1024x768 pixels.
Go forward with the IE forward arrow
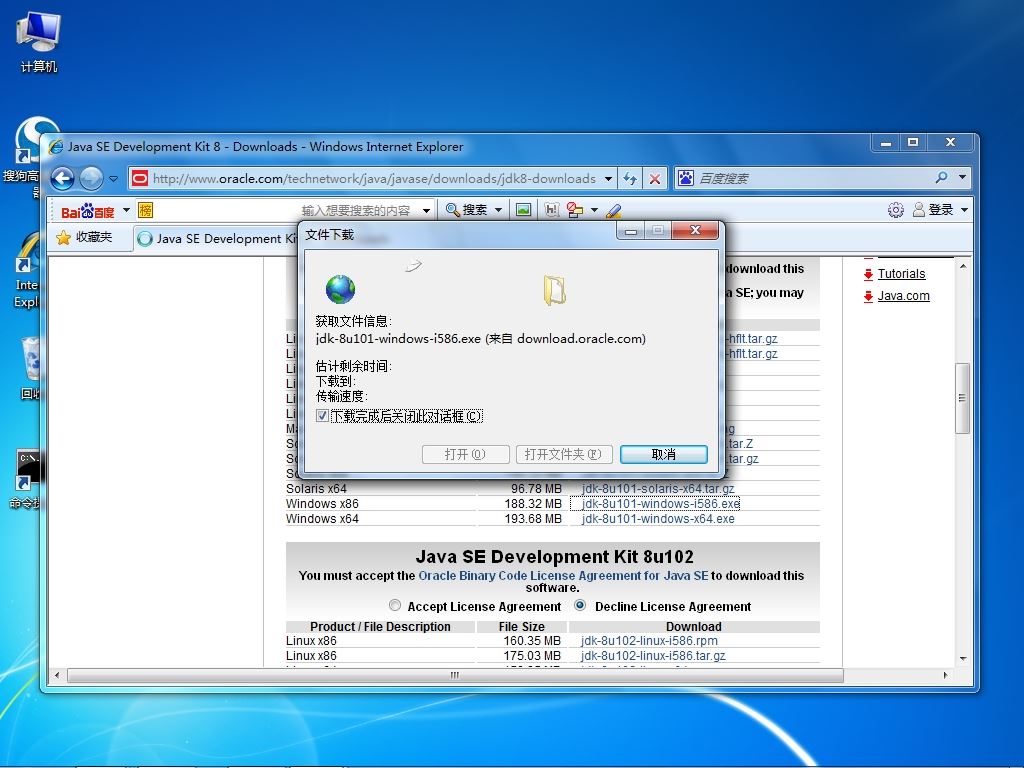click(x=91, y=178)
